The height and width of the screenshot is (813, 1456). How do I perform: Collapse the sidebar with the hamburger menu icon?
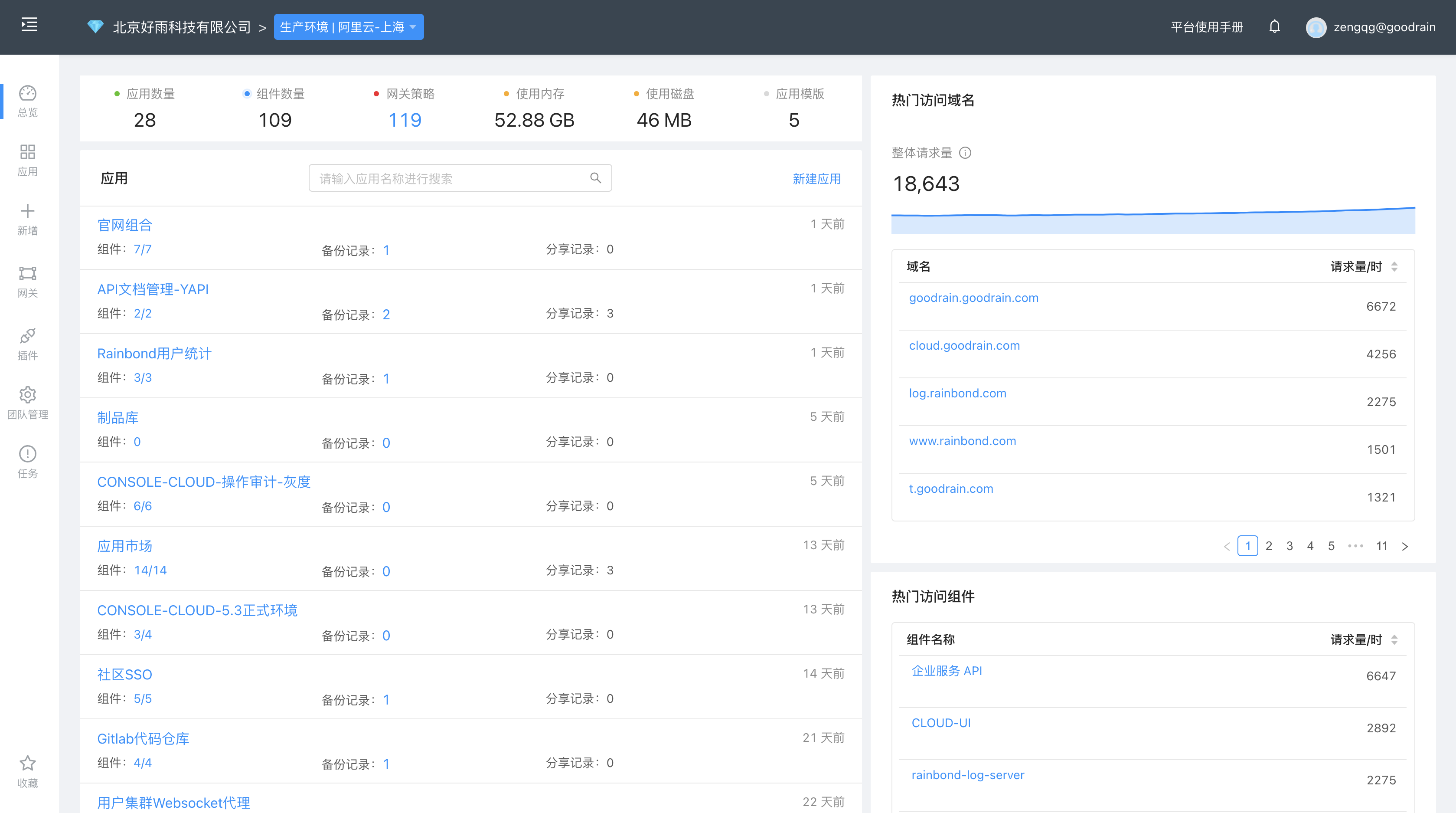(x=29, y=25)
